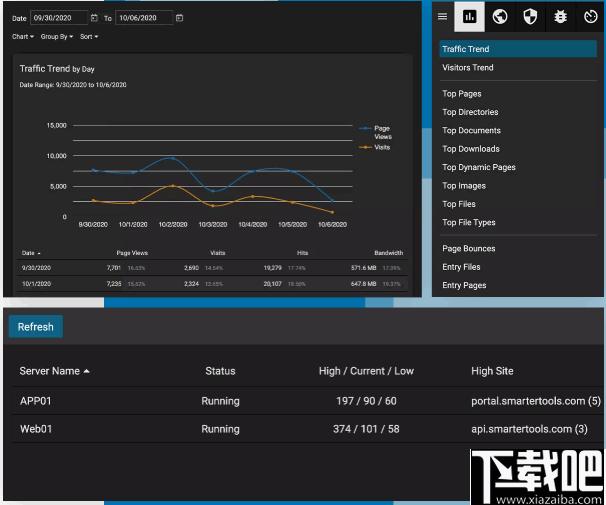Open calendar picker for end date
The width and height of the screenshot is (606, 505).
coord(179,18)
